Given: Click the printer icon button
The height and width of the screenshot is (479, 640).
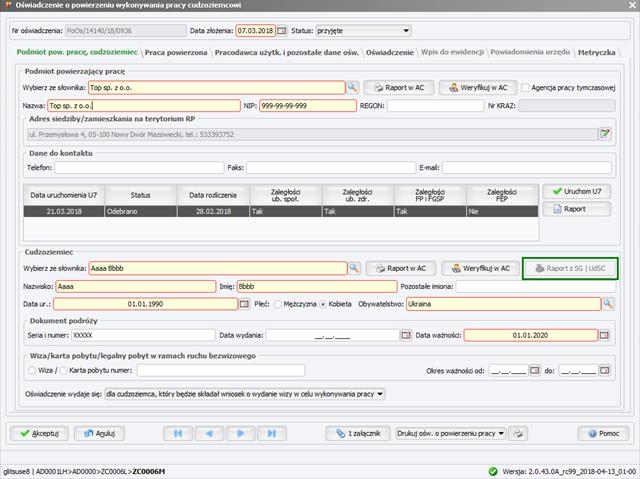Looking at the screenshot, I should [518, 433].
